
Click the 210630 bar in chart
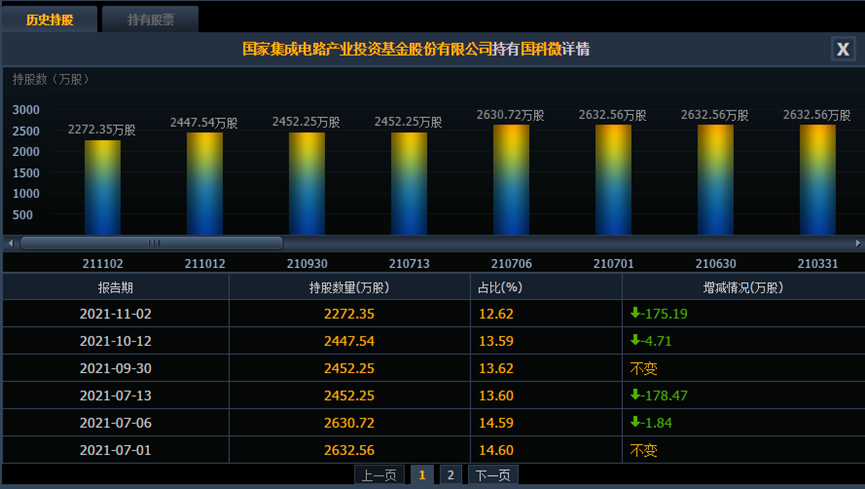tap(716, 180)
